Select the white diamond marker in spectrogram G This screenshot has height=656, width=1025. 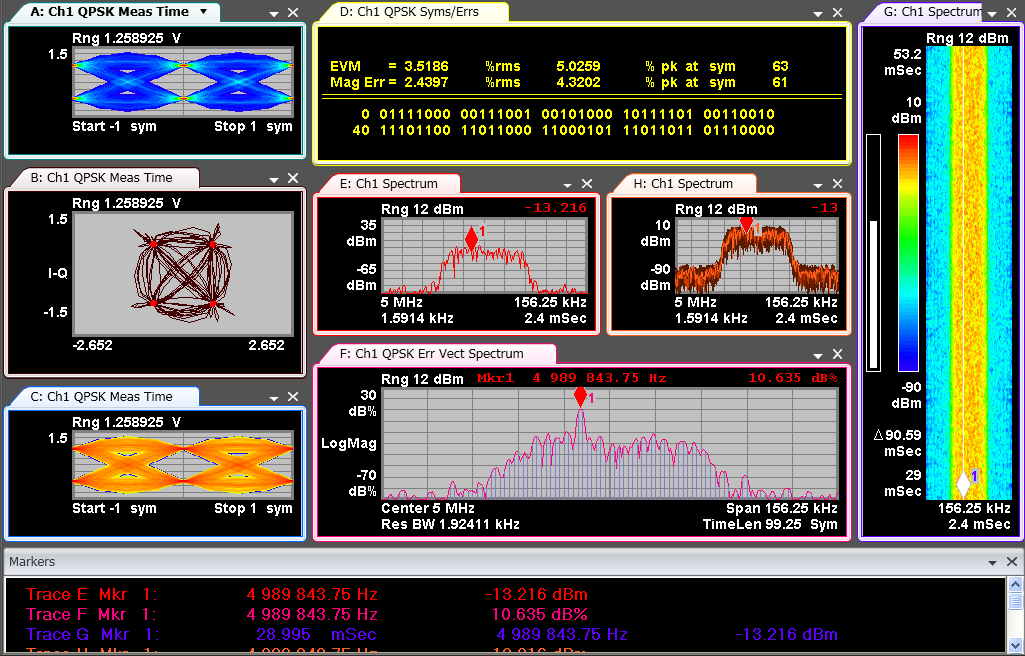coord(963,483)
